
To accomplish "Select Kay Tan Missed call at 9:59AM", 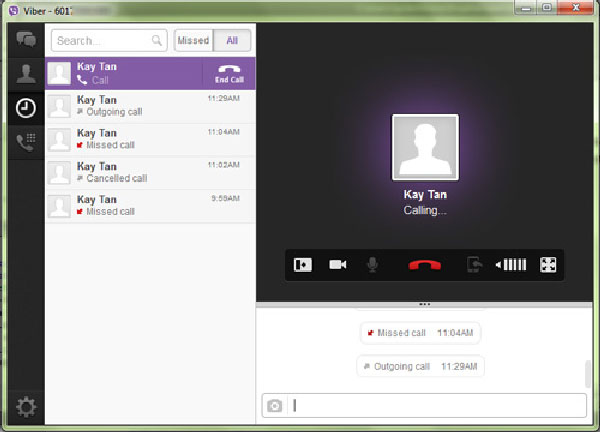I will tap(150, 206).
